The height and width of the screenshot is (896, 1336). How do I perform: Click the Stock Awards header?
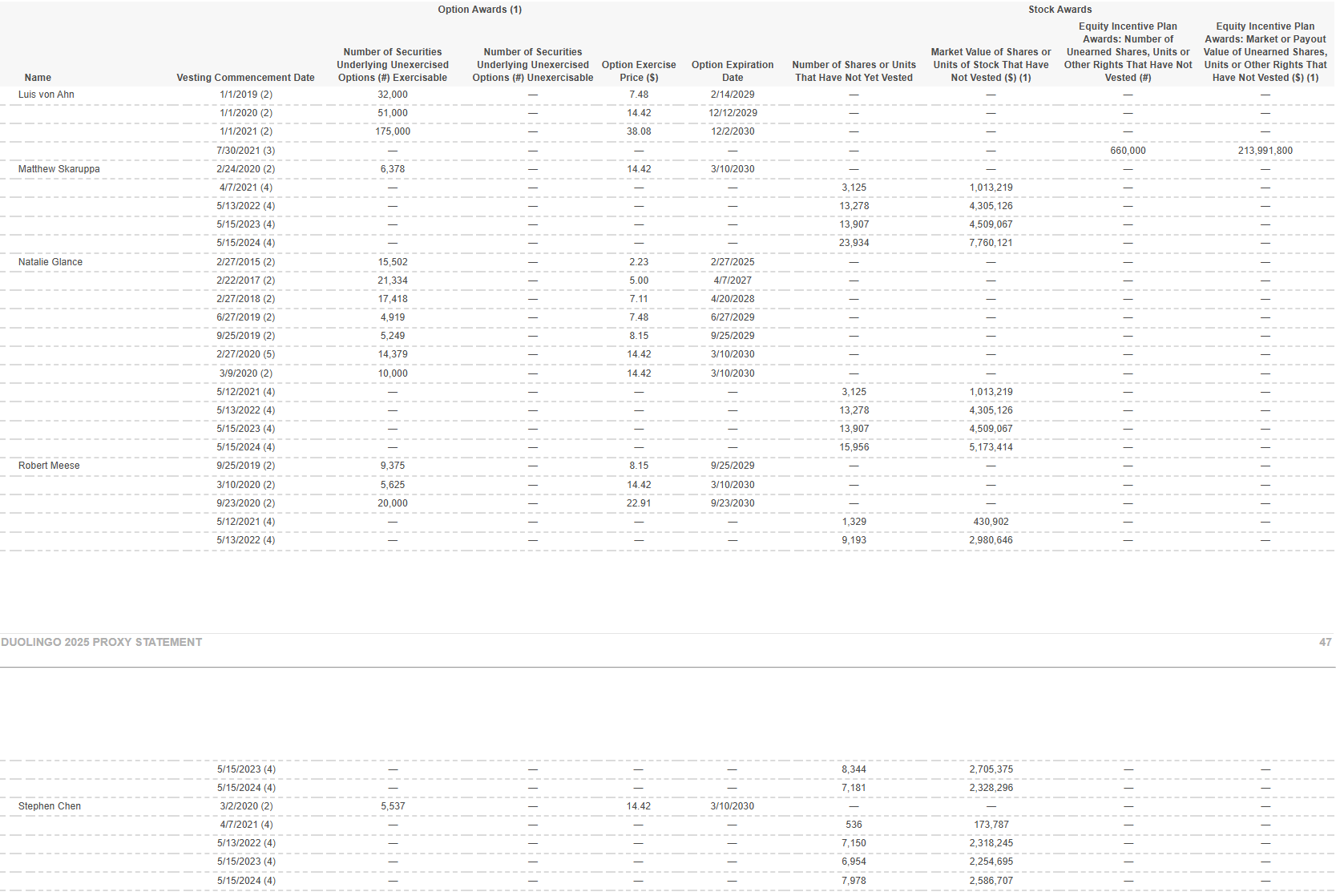point(1060,10)
